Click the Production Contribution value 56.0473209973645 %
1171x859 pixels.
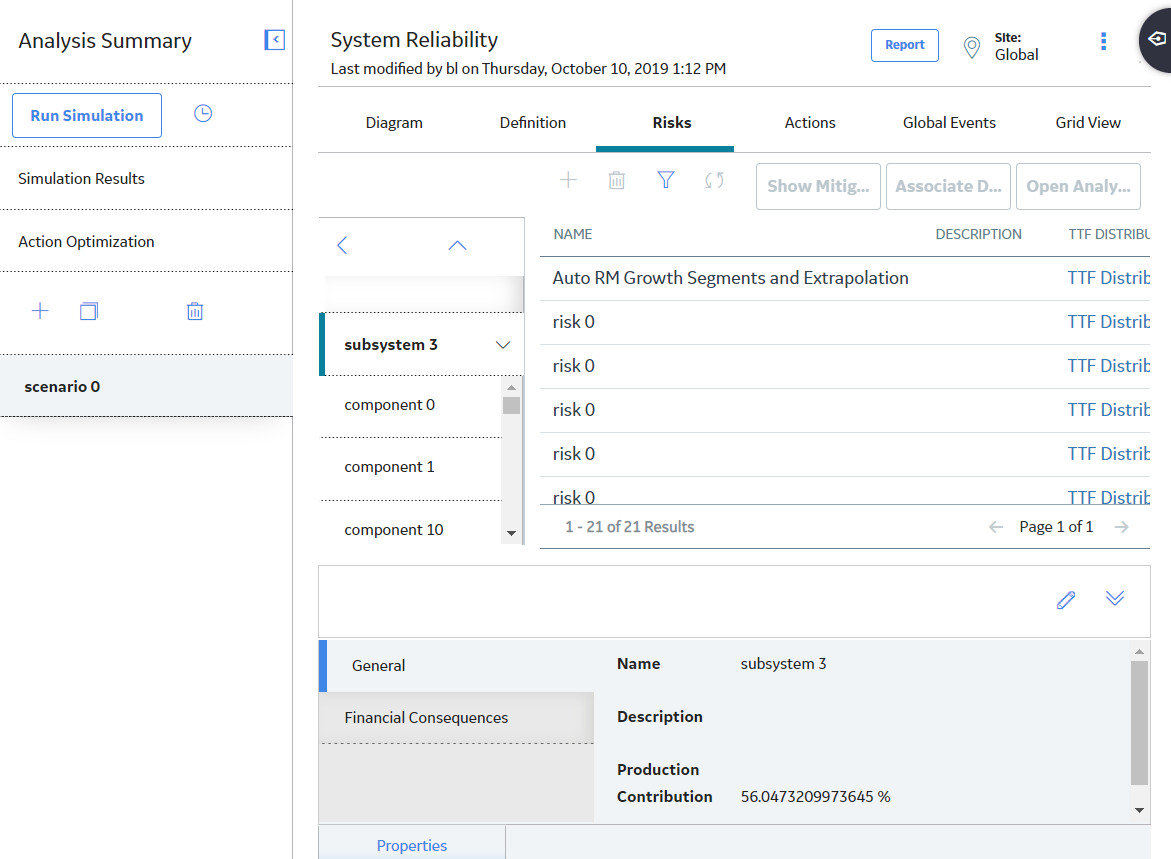(x=816, y=797)
